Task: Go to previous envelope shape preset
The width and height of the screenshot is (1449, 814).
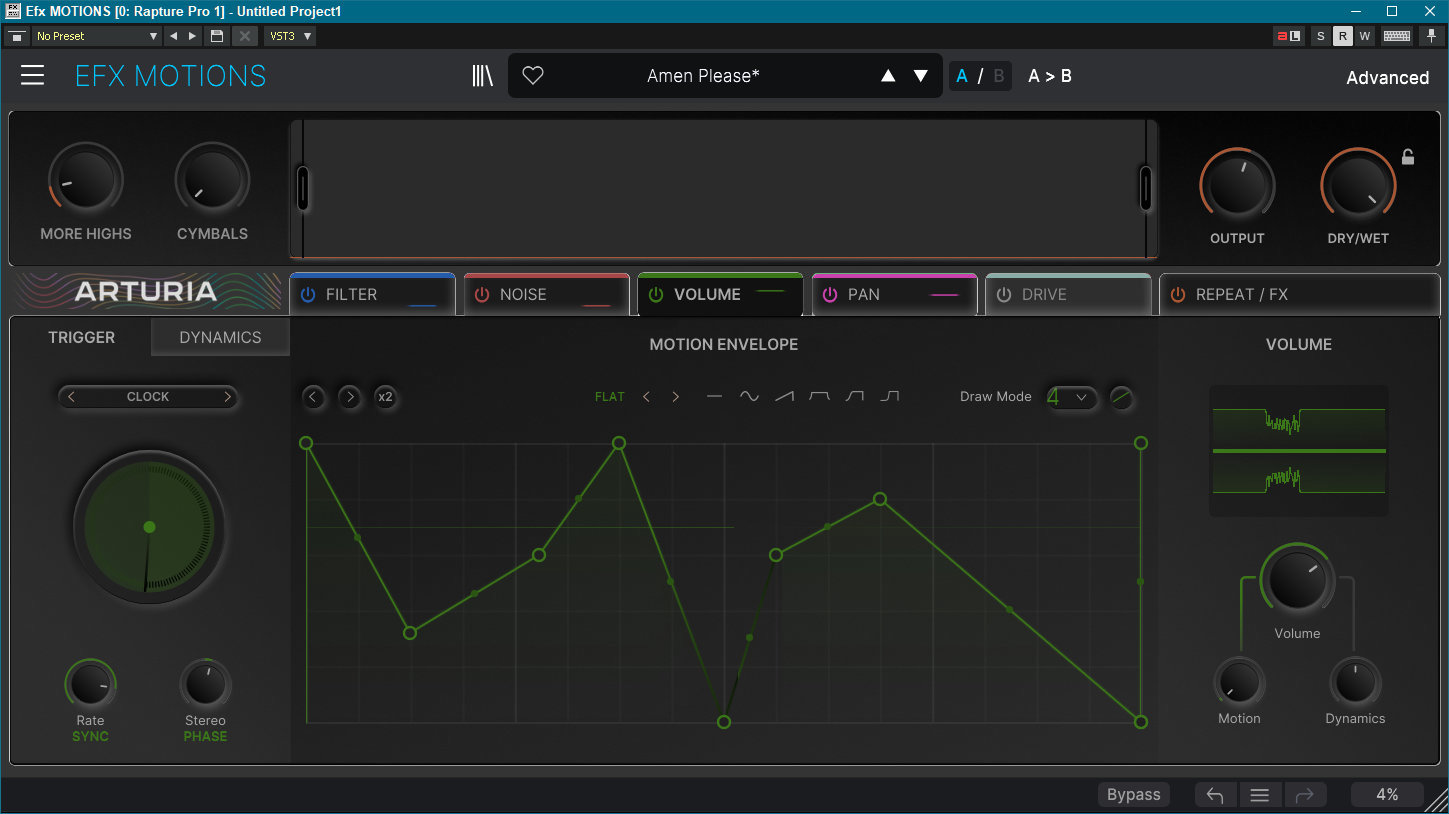Action: click(x=646, y=397)
